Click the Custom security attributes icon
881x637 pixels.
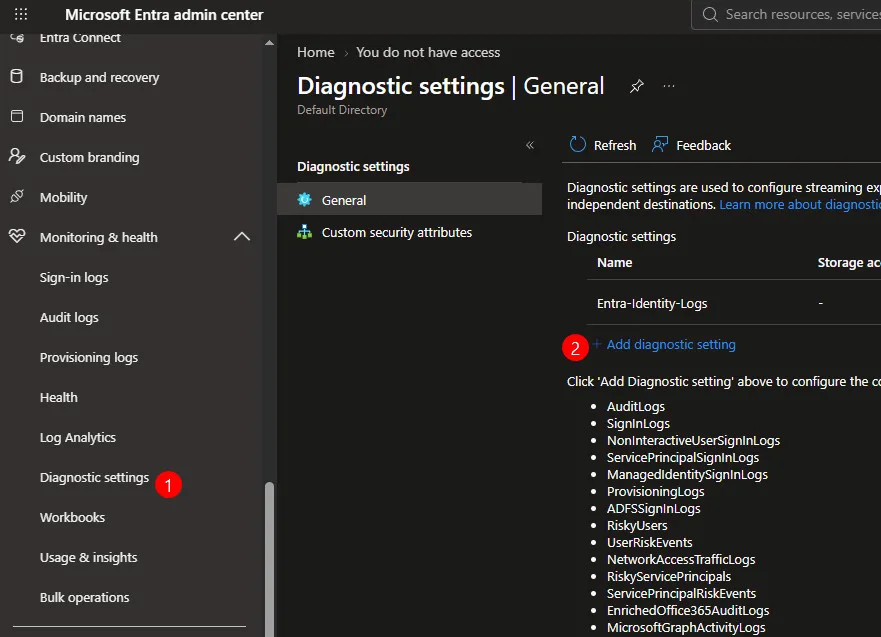[305, 232]
